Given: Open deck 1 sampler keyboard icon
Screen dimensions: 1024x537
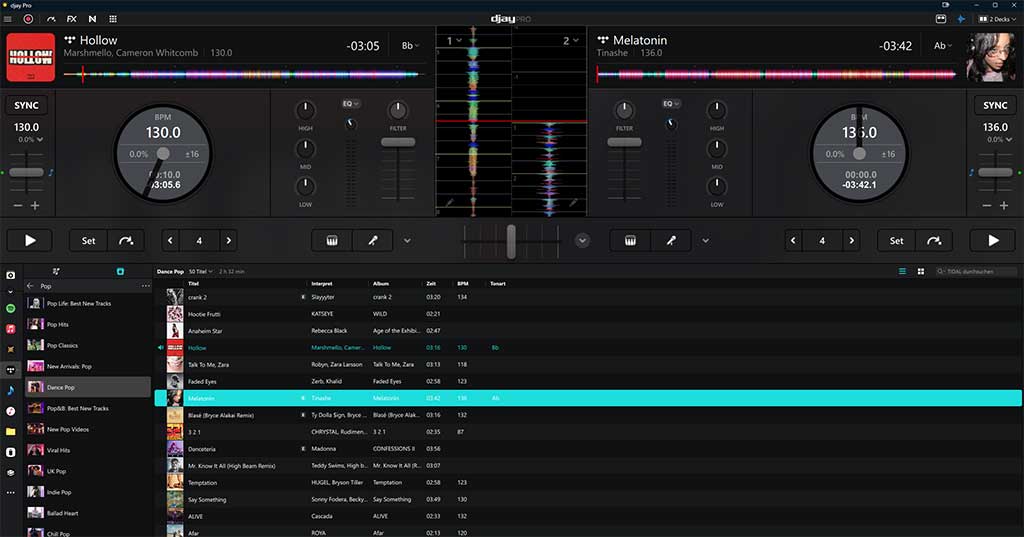Looking at the screenshot, I should coord(332,240).
